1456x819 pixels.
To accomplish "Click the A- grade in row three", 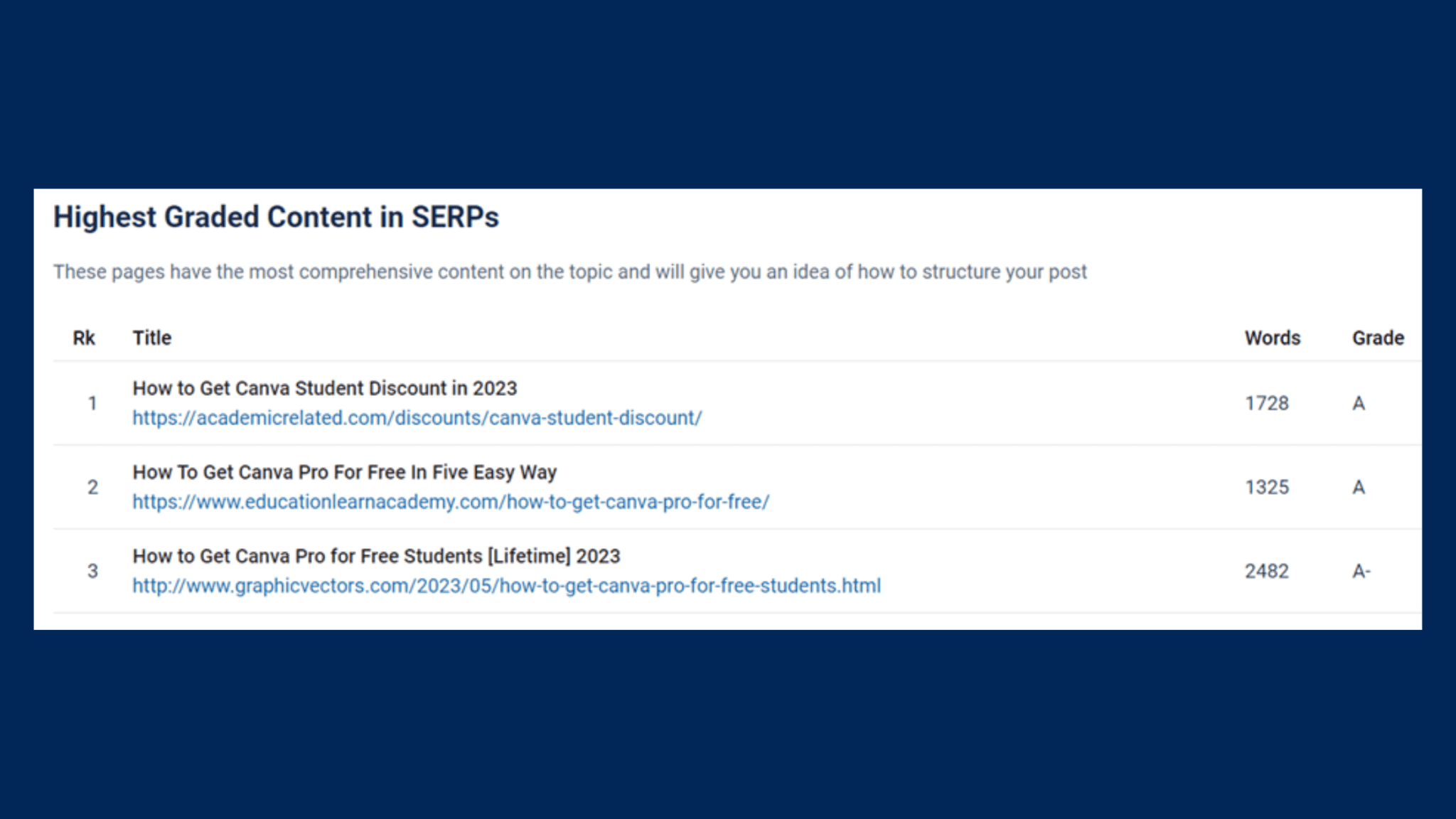I will pos(1361,571).
